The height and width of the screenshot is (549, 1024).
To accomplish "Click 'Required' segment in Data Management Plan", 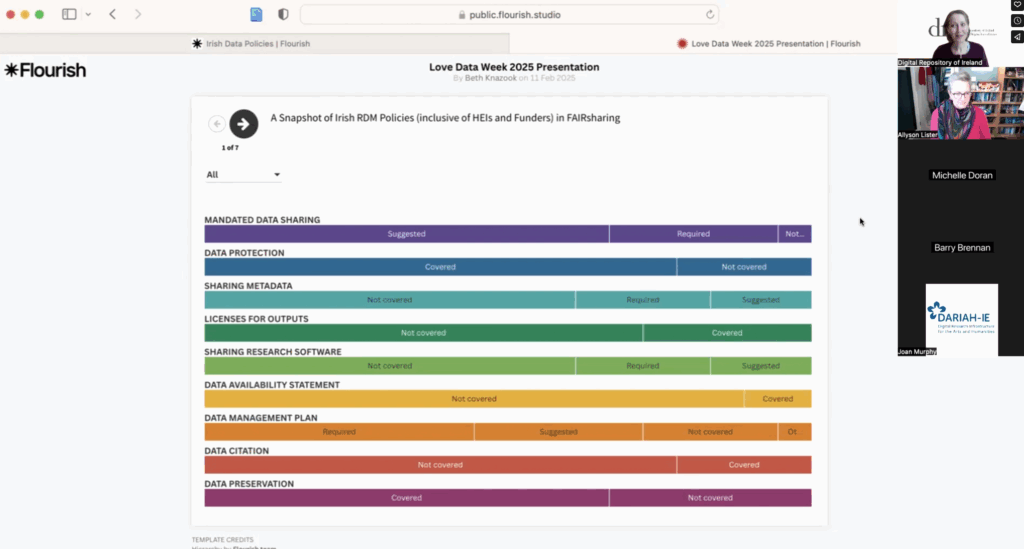I will (339, 432).
